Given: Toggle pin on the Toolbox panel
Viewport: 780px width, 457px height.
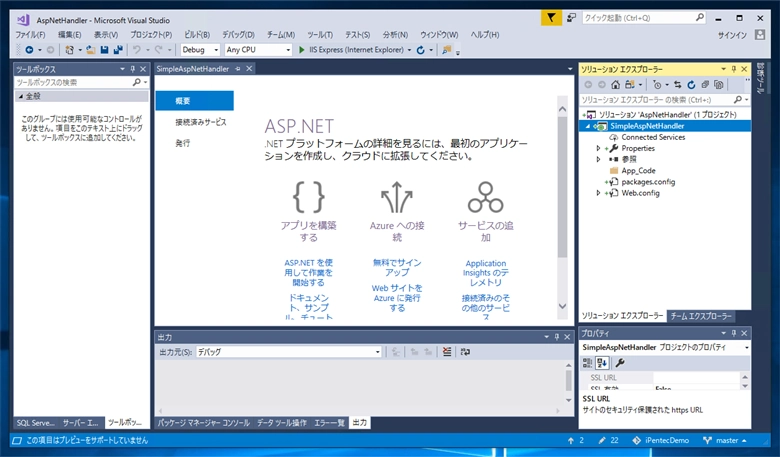Looking at the screenshot, I should (133, 69).
